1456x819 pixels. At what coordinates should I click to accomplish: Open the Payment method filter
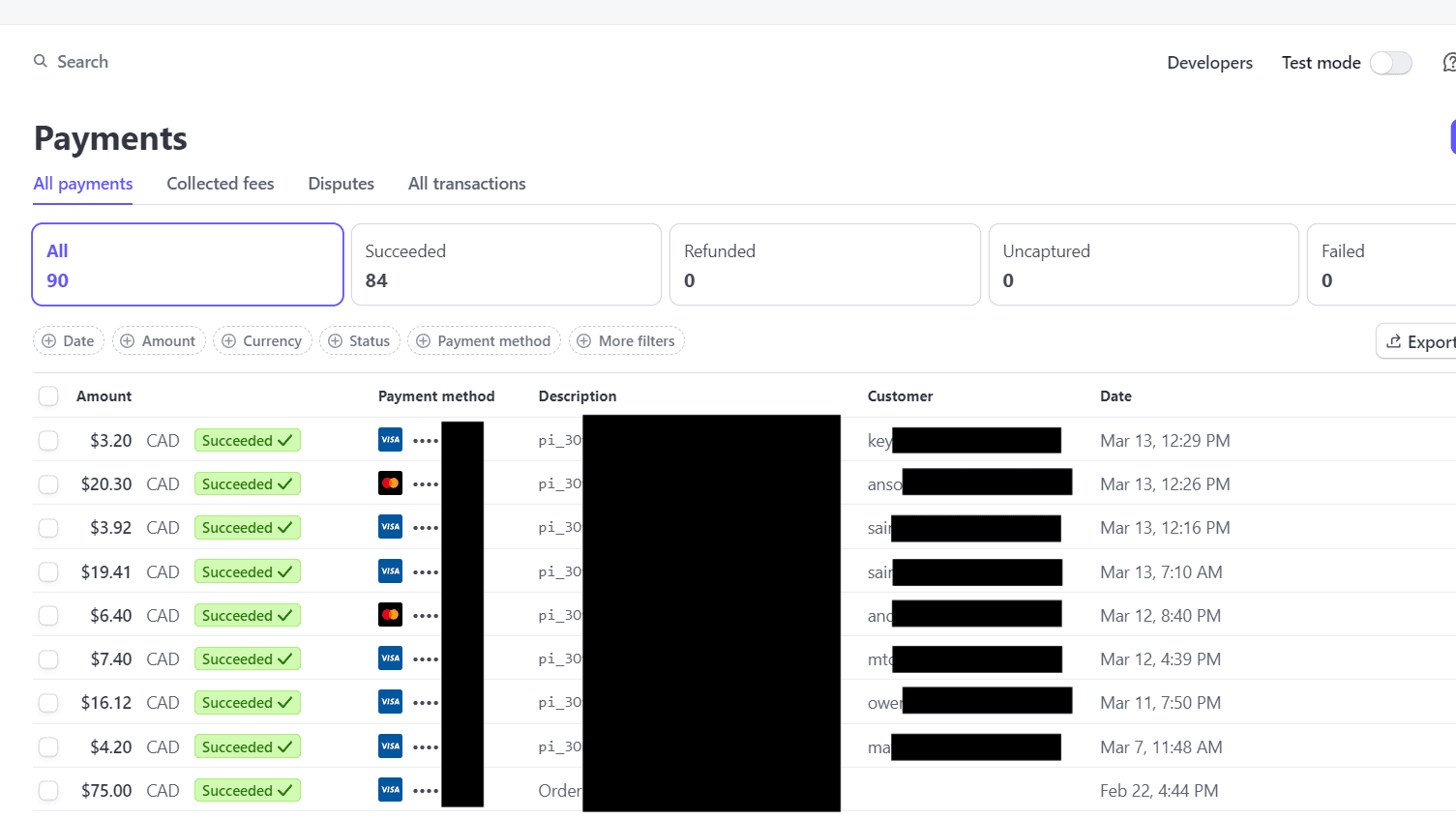[484, 340]
